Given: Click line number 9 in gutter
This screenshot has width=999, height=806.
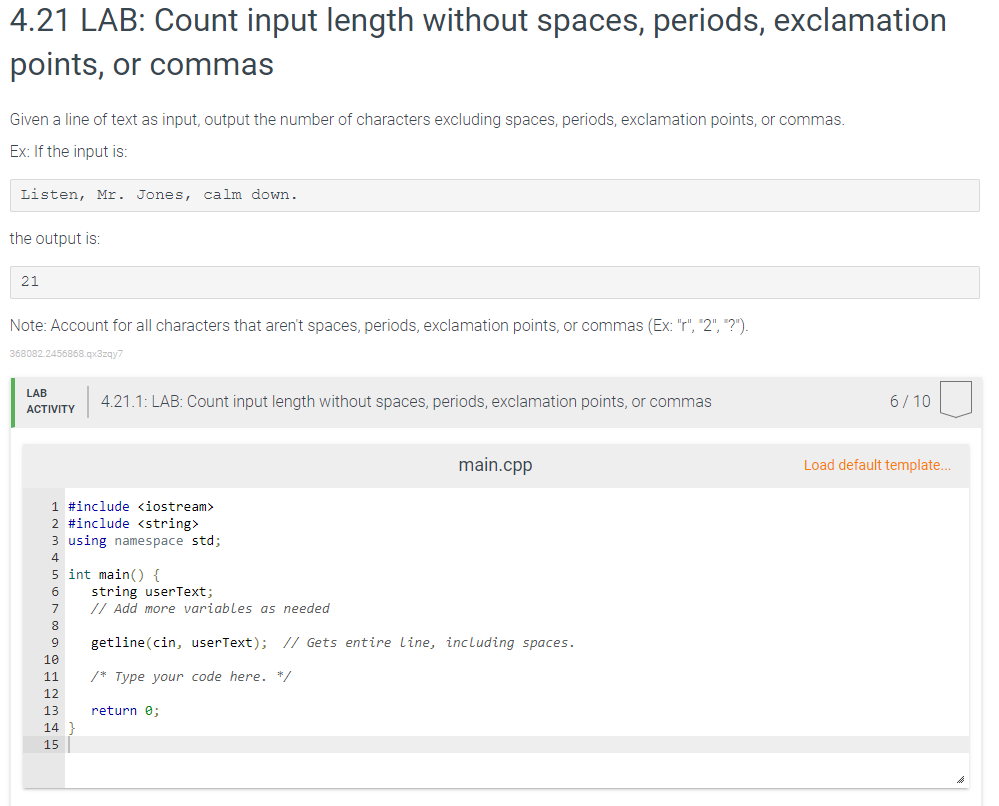Looking at the screenshot, I should click(55, 643).
